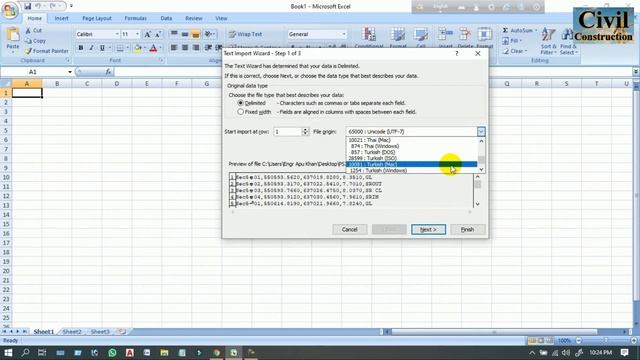Align text right in cell
This screenshot has height=360, width=640.
(196, 48)
